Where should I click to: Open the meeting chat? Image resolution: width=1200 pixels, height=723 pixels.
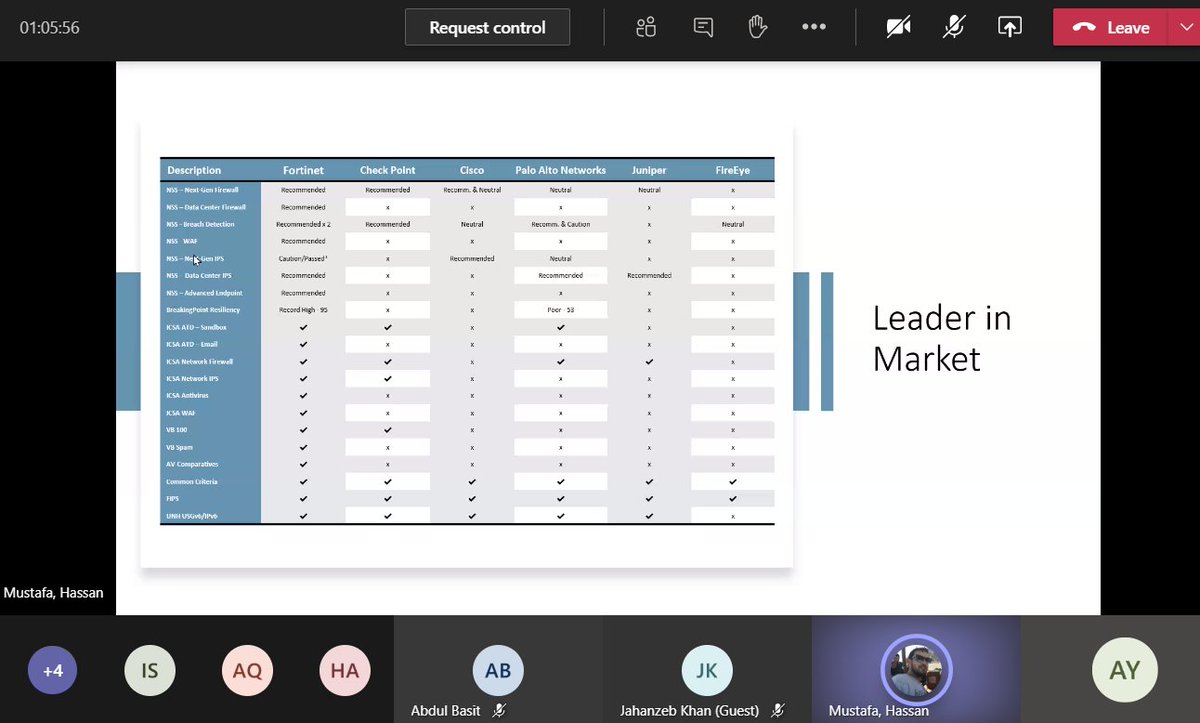[703, 28]
